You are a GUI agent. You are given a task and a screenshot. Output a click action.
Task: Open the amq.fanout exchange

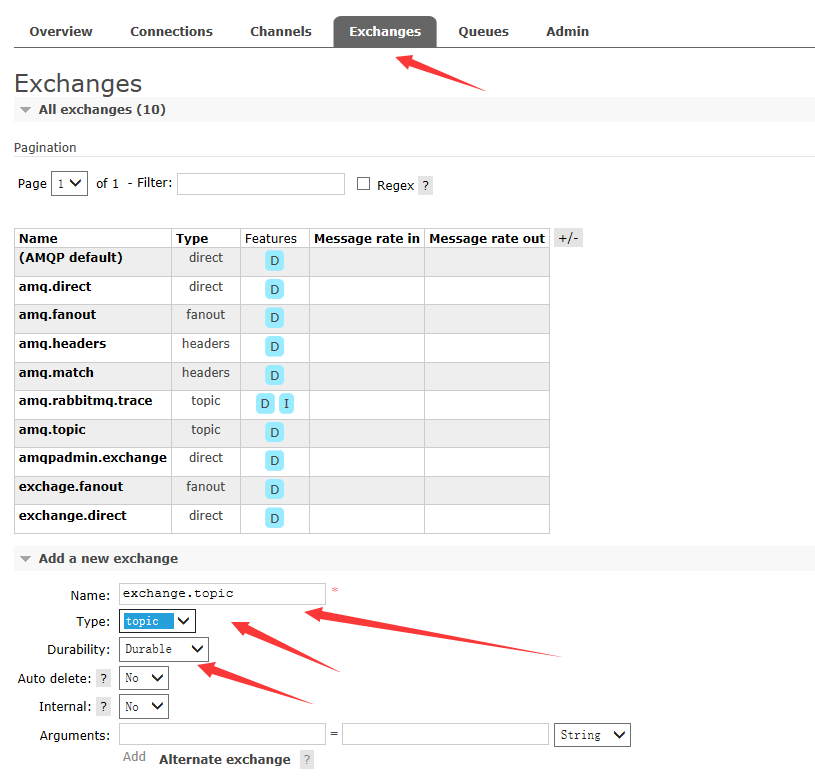tap(58, 315)
